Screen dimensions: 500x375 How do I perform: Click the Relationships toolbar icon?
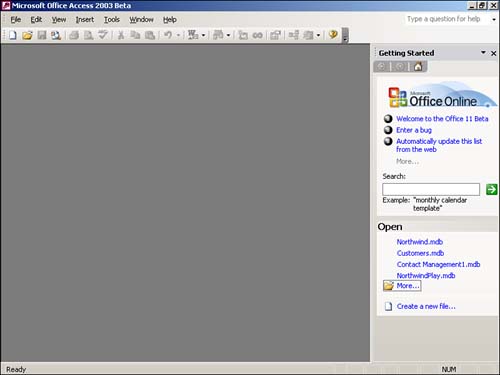pyautogui.click(x=294, y=35)
